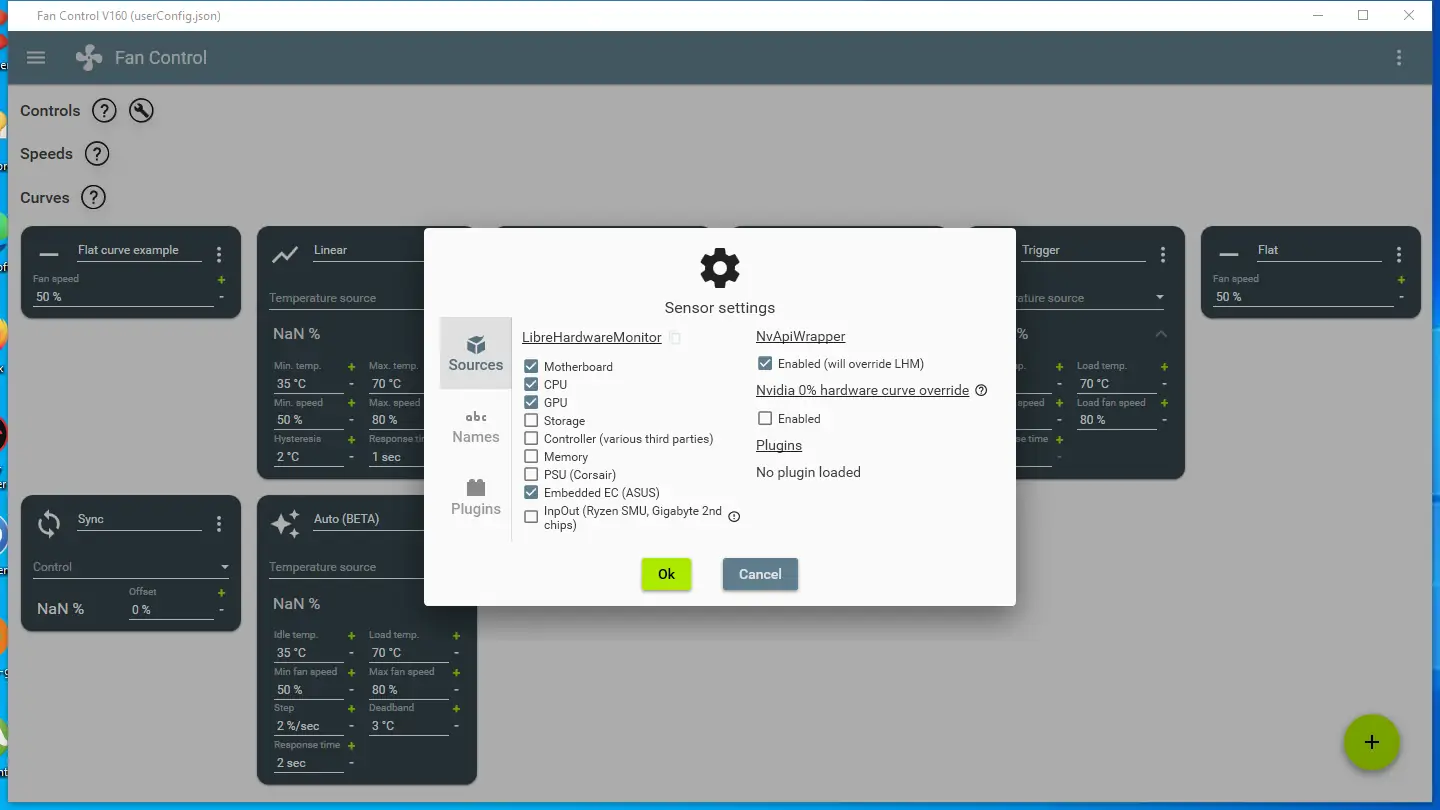Open the app's top-right three-dot menu
The width and height of the screenshot is (1440, 810).
click(x=1399, y=57)
